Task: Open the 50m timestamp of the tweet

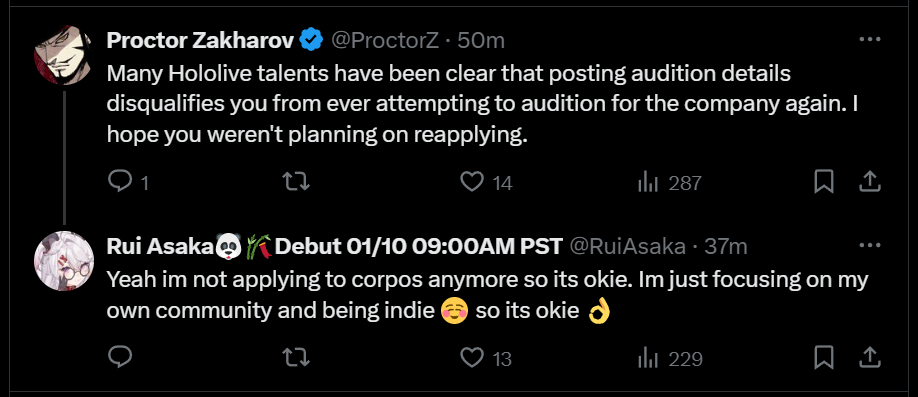Action: pos(481,40)
